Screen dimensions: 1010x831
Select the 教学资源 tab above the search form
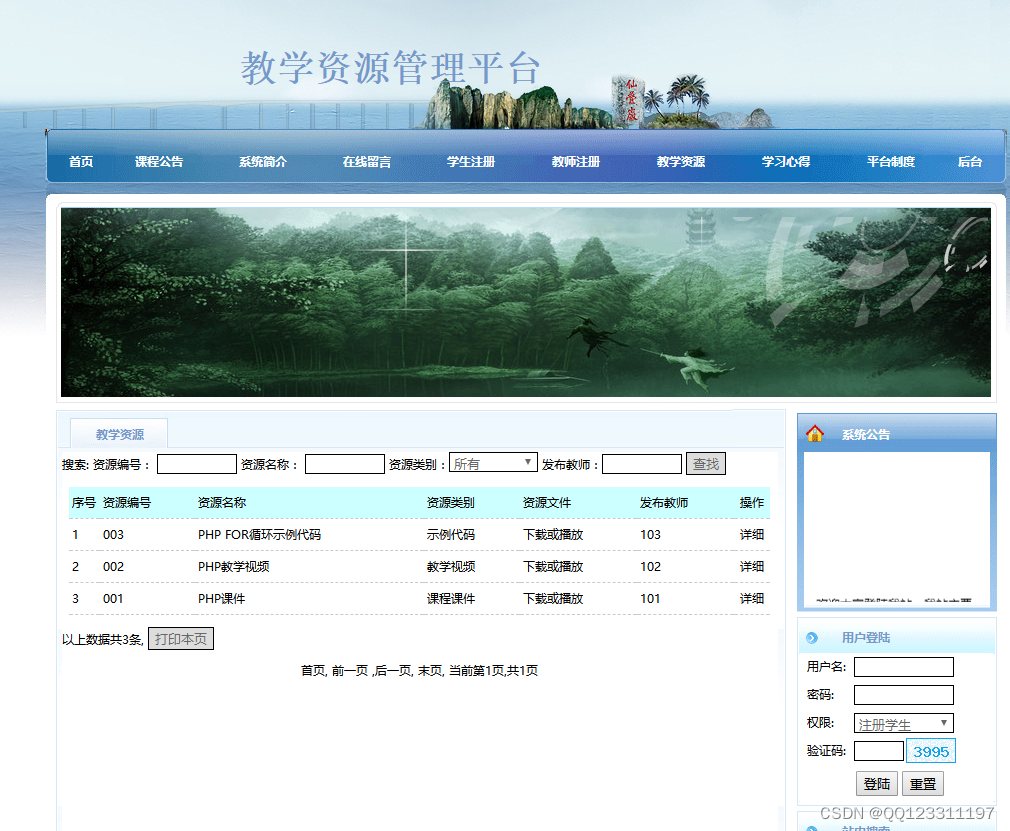[x=119, y=434]
